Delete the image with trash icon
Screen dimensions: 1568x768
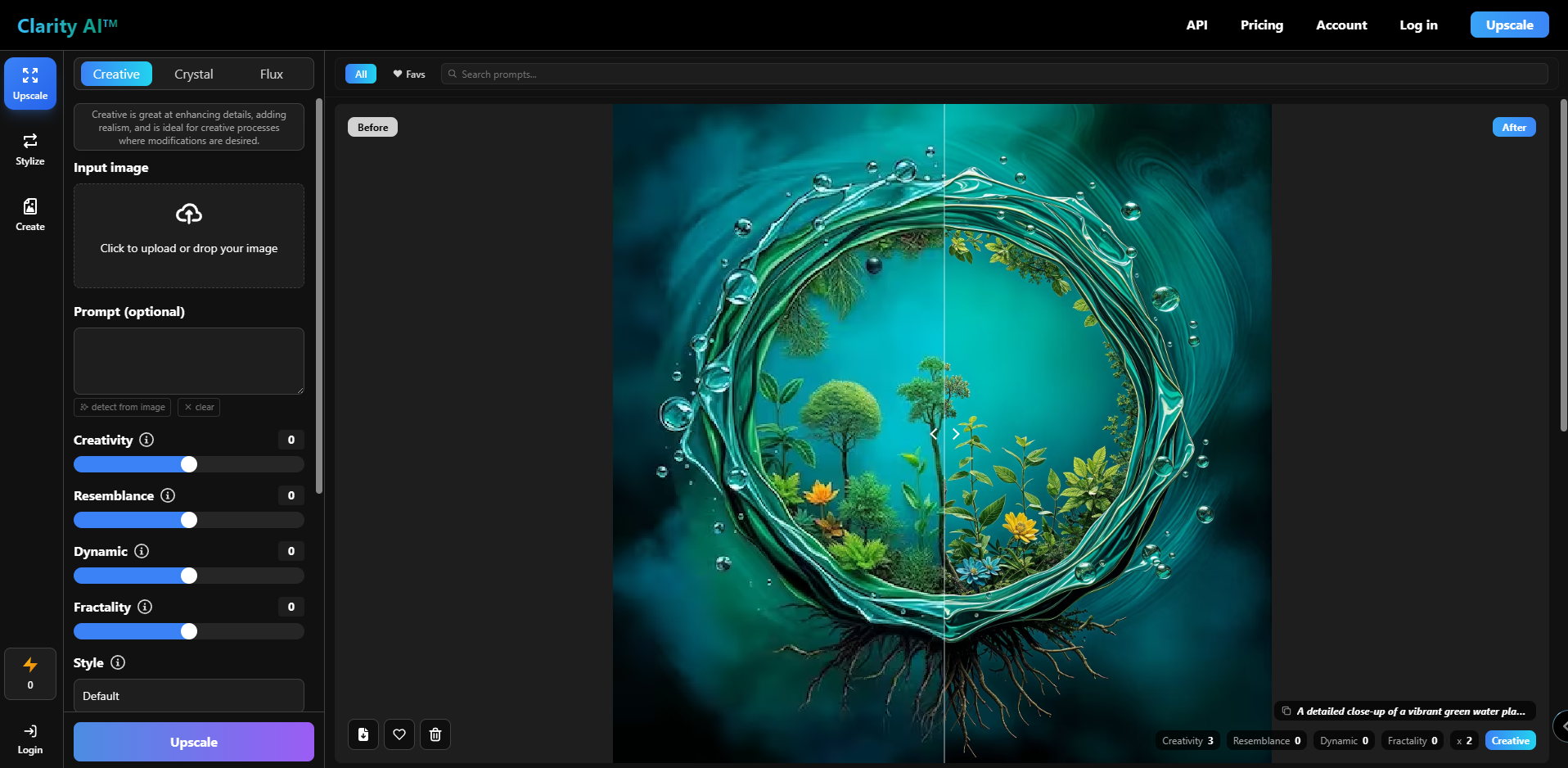435,734
